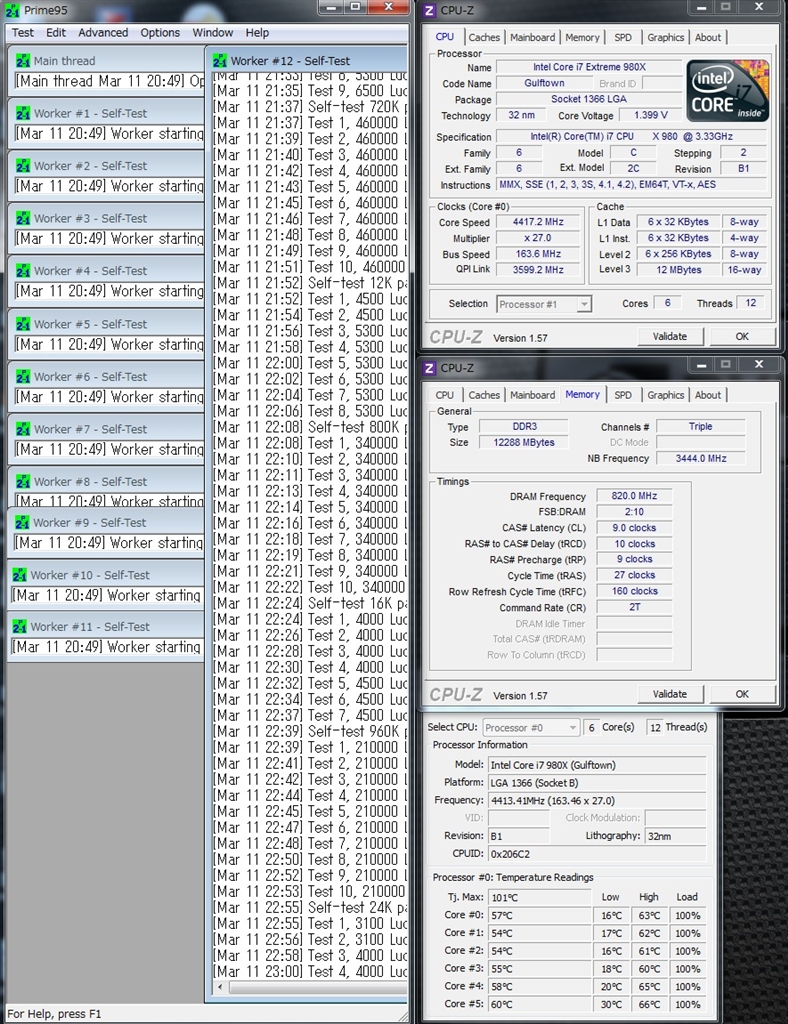Click OK in the top CPU-Z window
This screenshot has width=788, height=1024.
742,337
